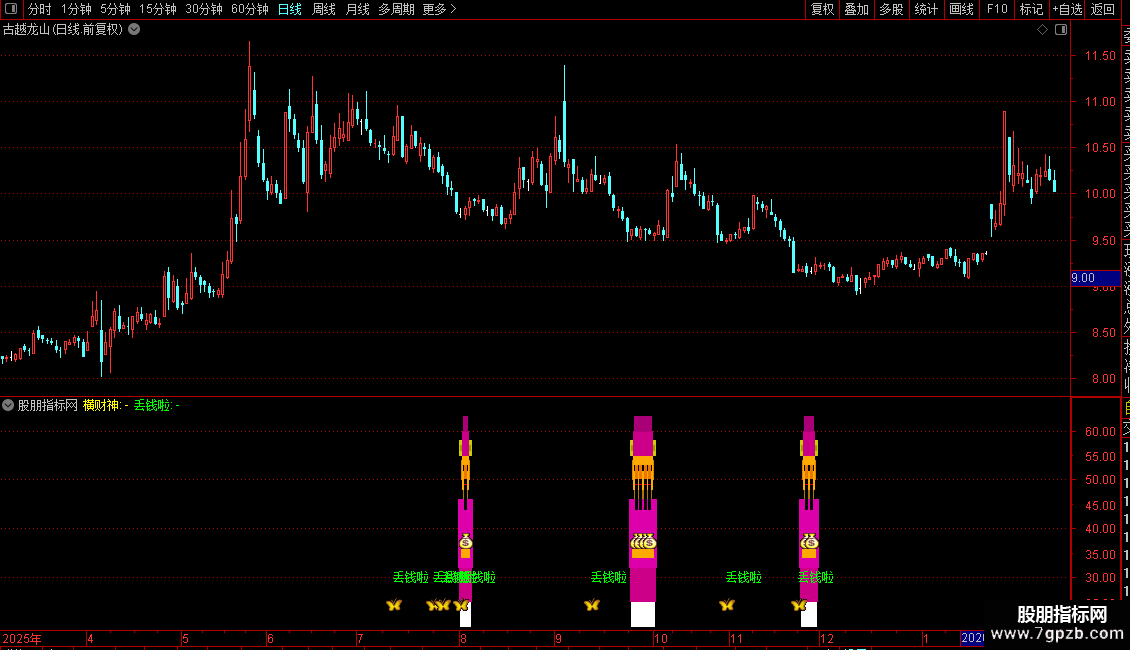The image size is (1130, 650).
Task: Click the money bag icon in August signal
Action: 466,542
